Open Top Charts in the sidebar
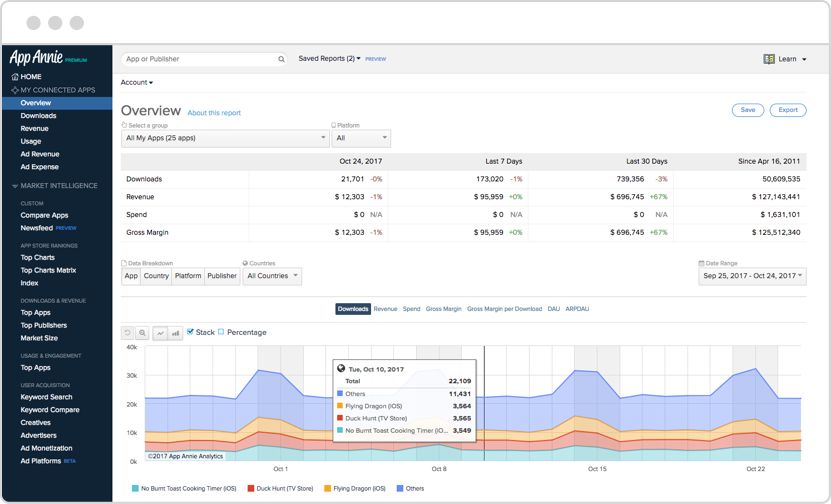This screenshot has height=504, width=831. coord(37,257)
